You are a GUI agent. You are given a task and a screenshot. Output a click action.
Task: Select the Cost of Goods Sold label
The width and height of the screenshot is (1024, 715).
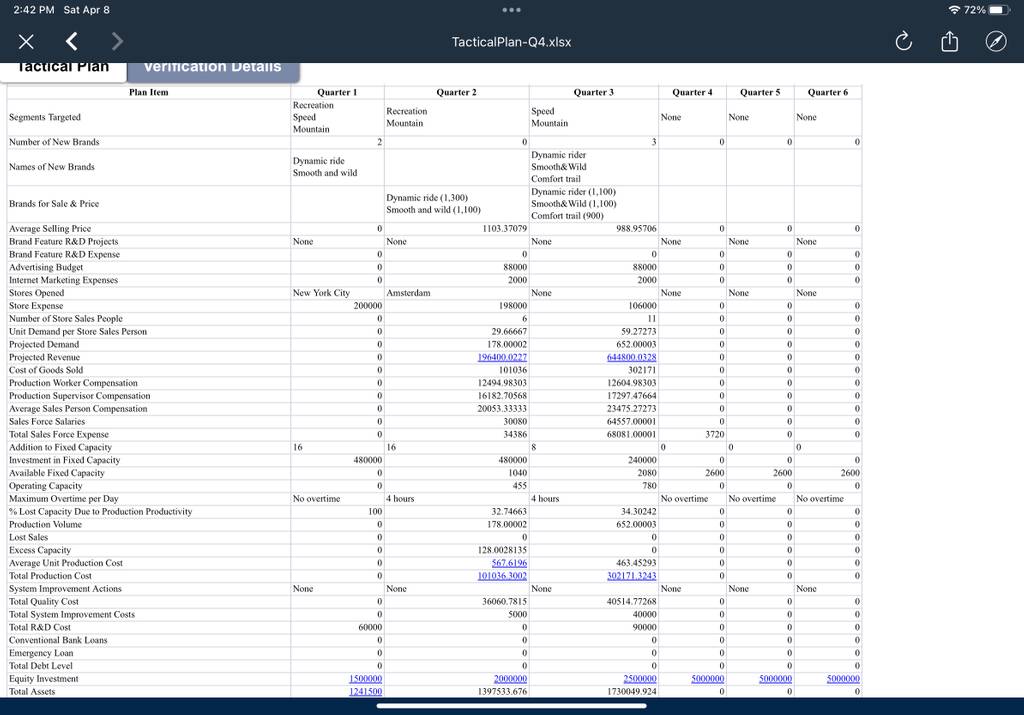point(46,370)
